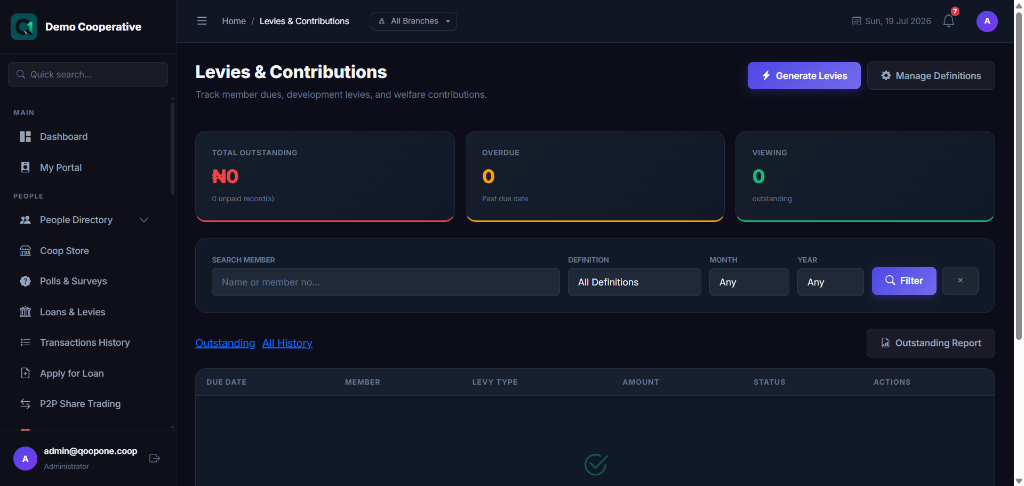Image resolution: width=1024 pixels, height=486 pixels.
Task: Open the Year filter dropdown
Action: point(830,282)
